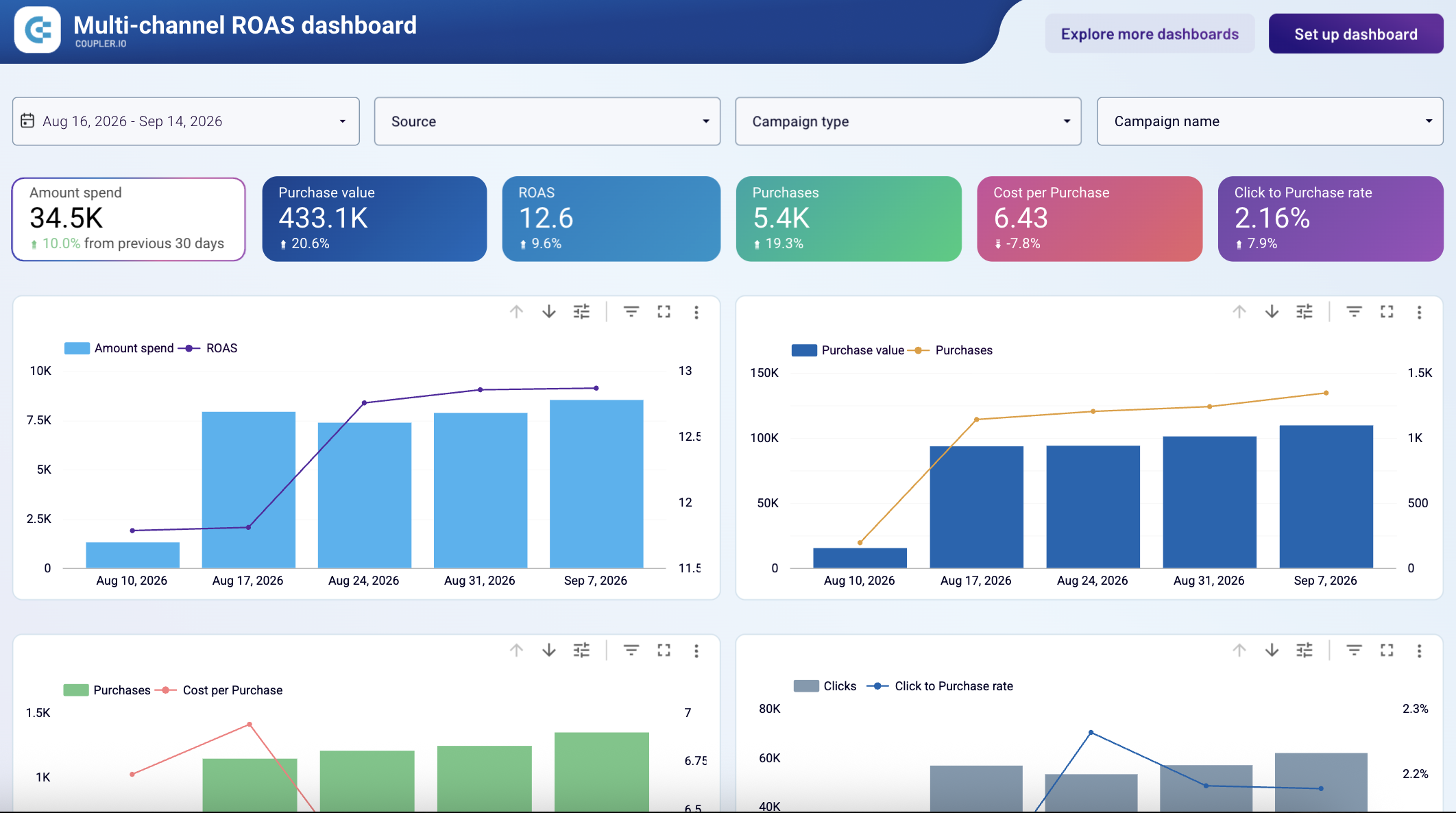
Task: Click the Coupler.io logo icon
Action: click(38, 29)
